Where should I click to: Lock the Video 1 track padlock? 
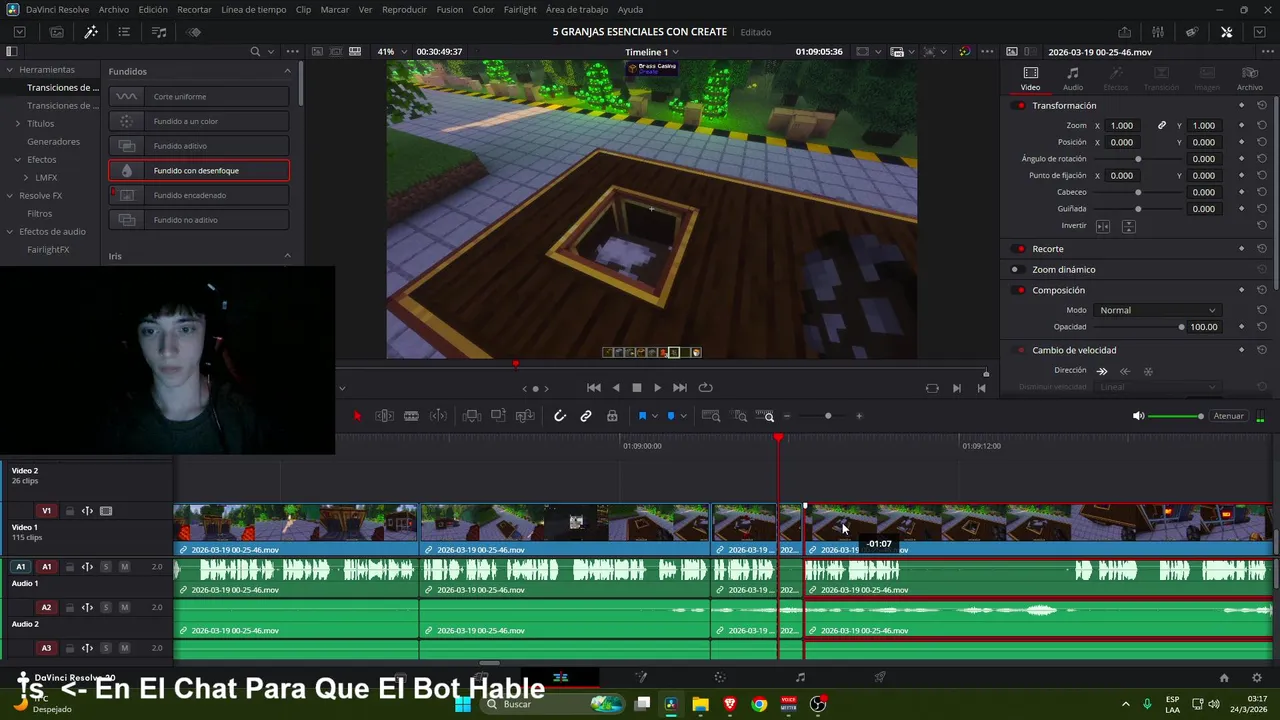pos(70,511)
